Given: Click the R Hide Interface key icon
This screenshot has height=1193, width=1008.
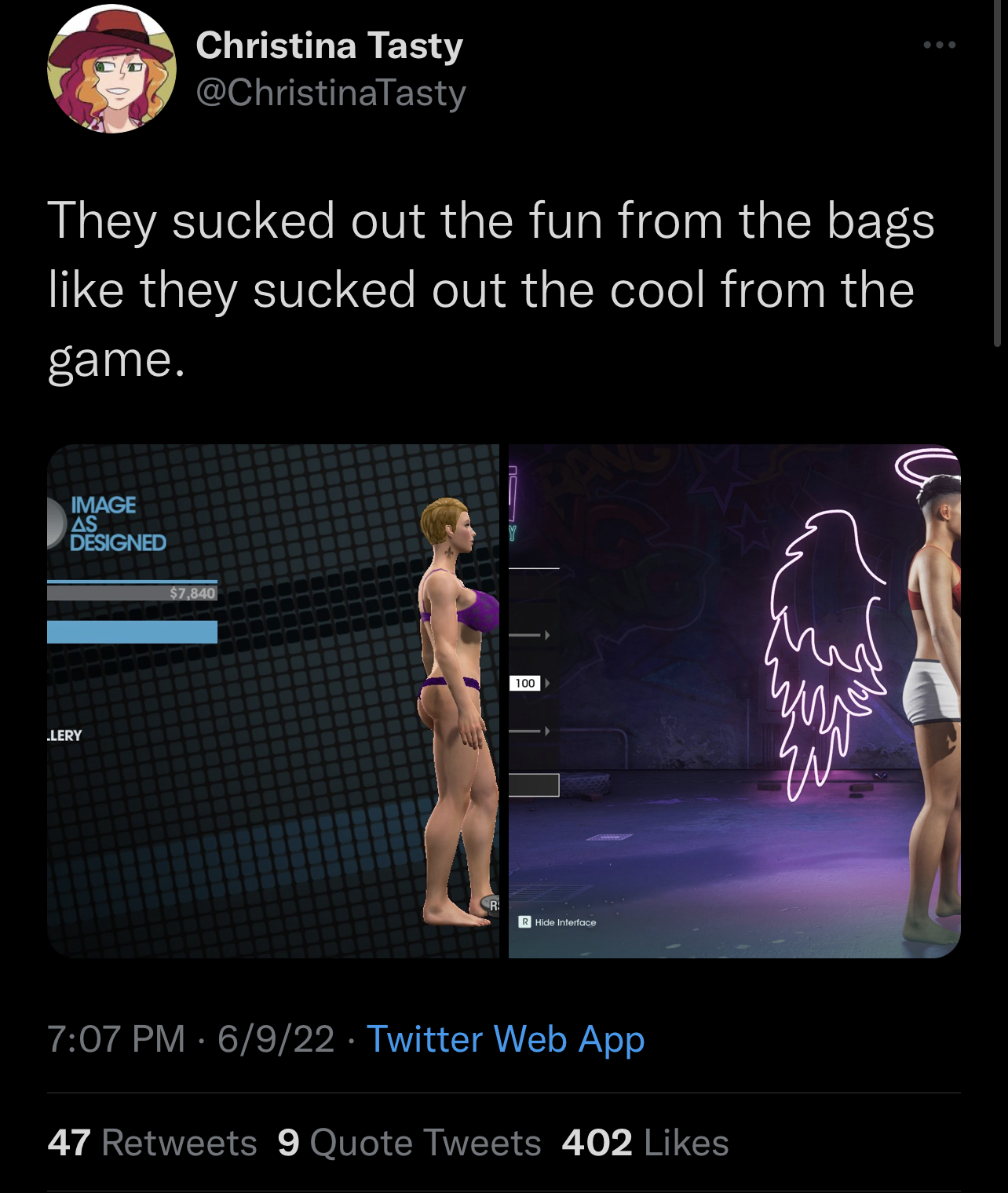Looking at the screenshot, I should coord(524,922).
